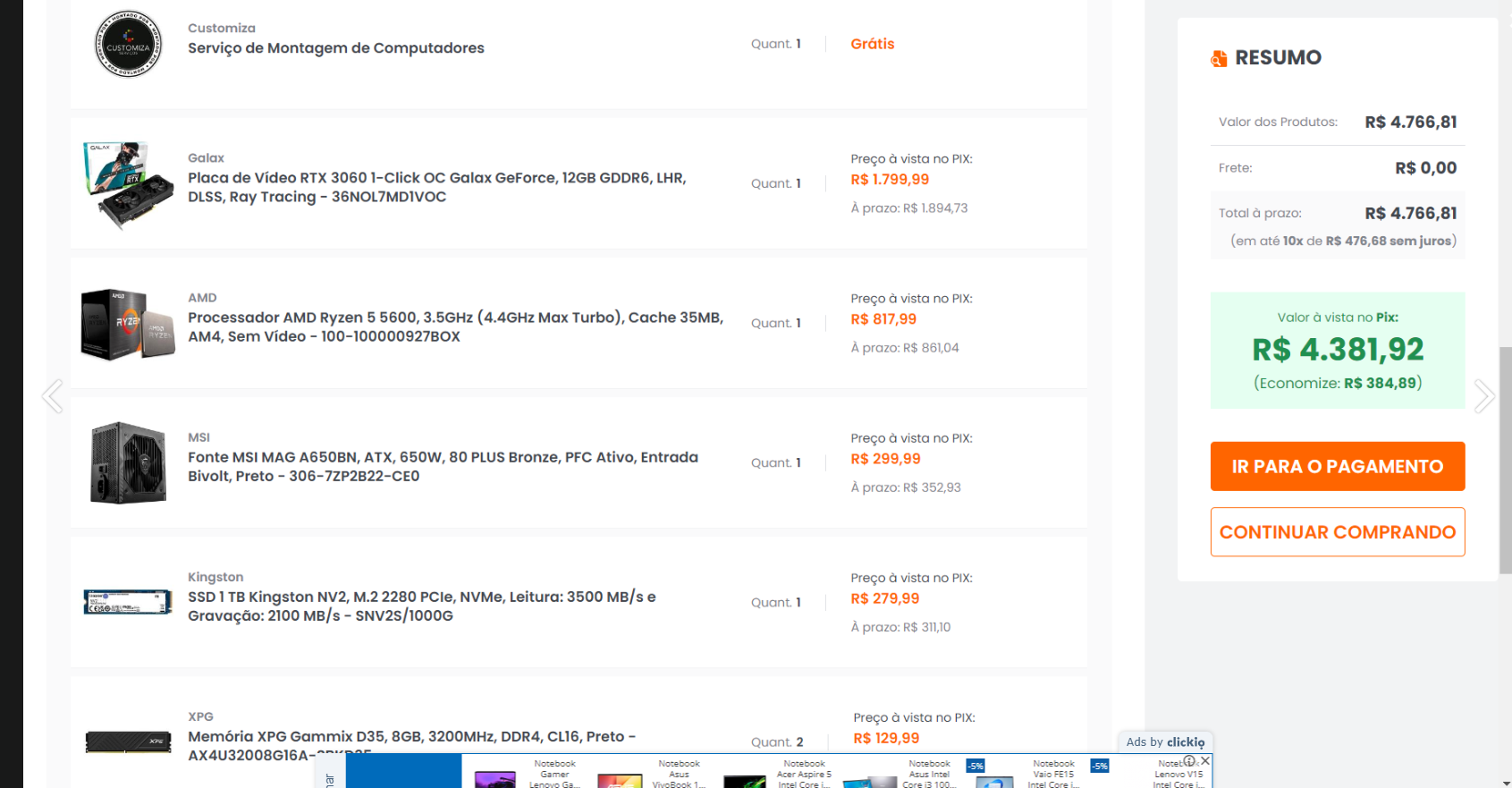Click the ad info icon on the banner
This screenshot has width=1512, height=788.
click(1189, 761)
